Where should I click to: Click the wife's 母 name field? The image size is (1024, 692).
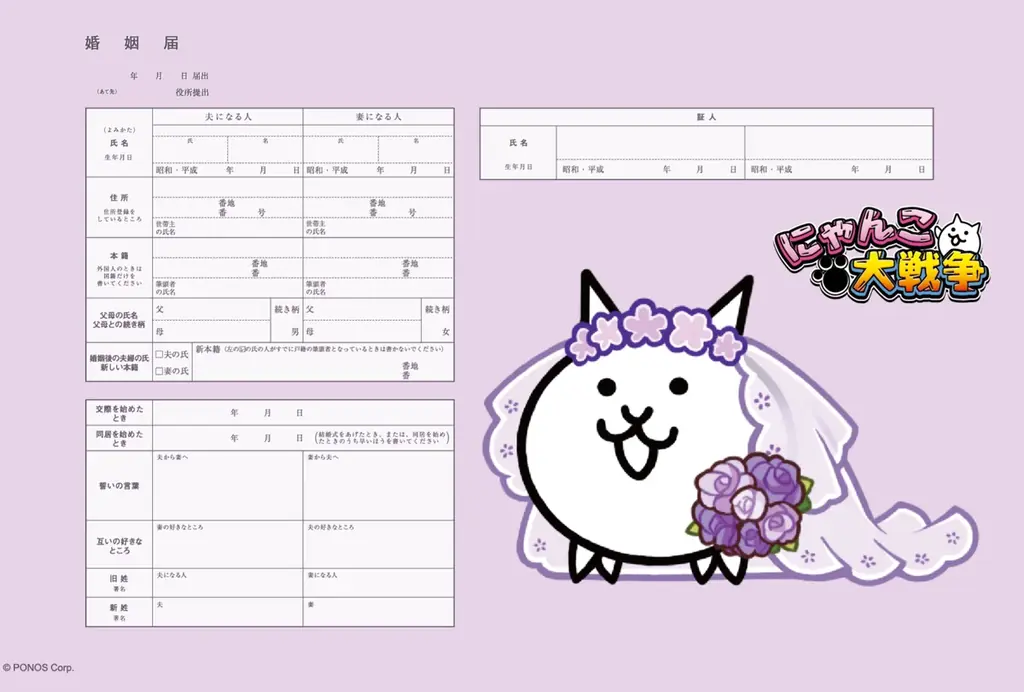[362, 332]
